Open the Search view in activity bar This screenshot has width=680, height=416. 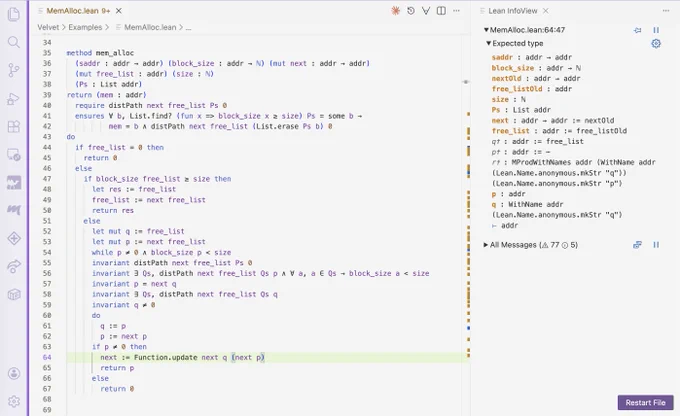[x=14, y=42]
